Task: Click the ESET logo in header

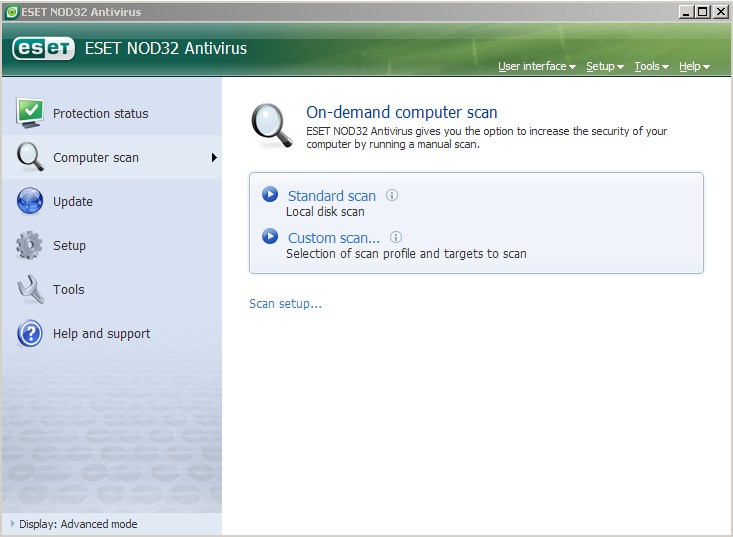Action: (41, 48)
